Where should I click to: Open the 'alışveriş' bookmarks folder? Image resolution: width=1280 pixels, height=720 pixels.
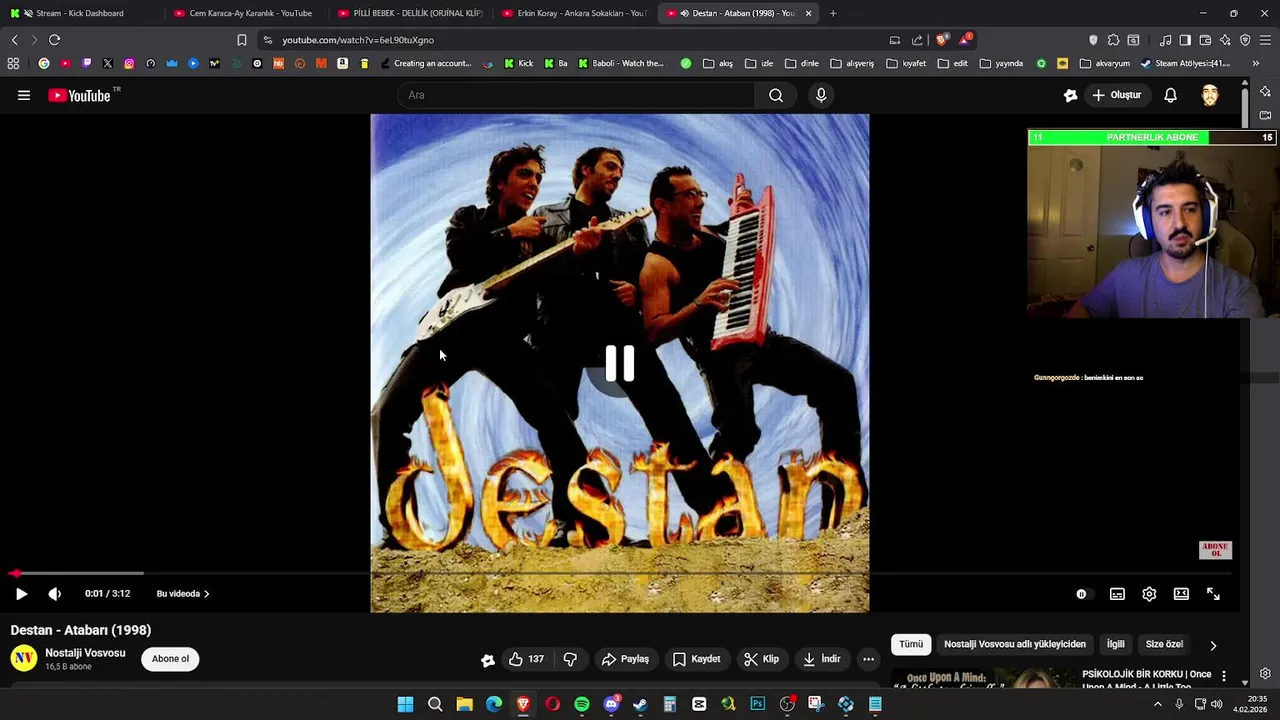[852, 63]
